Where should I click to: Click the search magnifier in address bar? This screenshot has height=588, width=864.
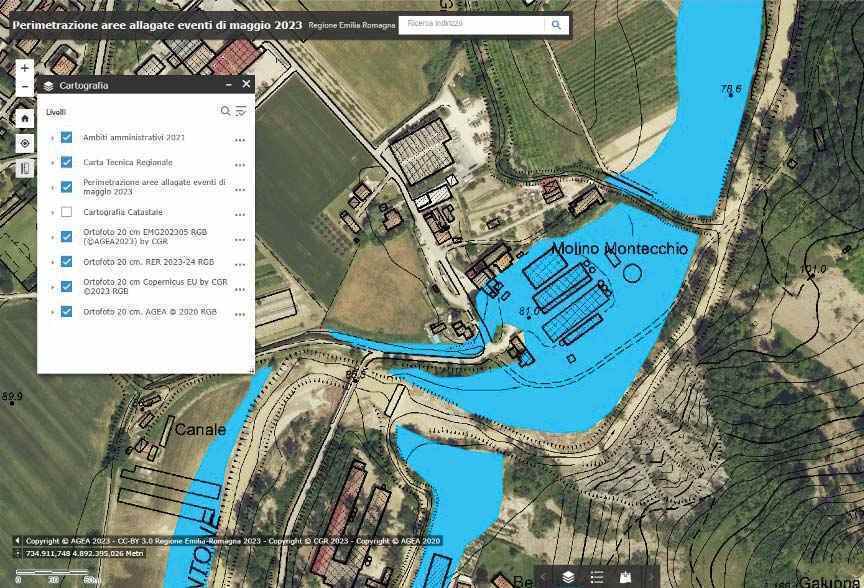tap(556, 24)
